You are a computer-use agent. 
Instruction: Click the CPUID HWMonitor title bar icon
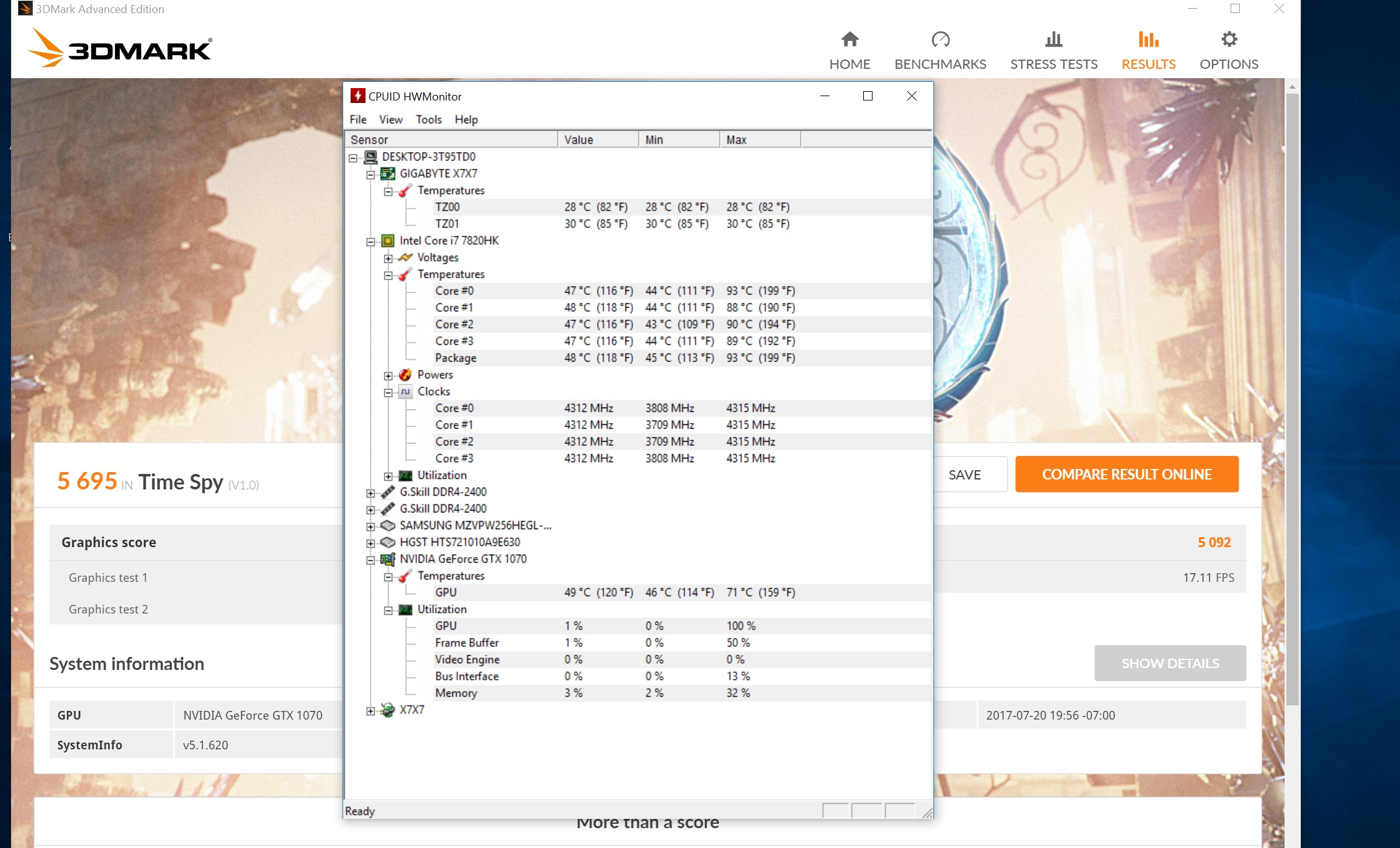point(357,96)
